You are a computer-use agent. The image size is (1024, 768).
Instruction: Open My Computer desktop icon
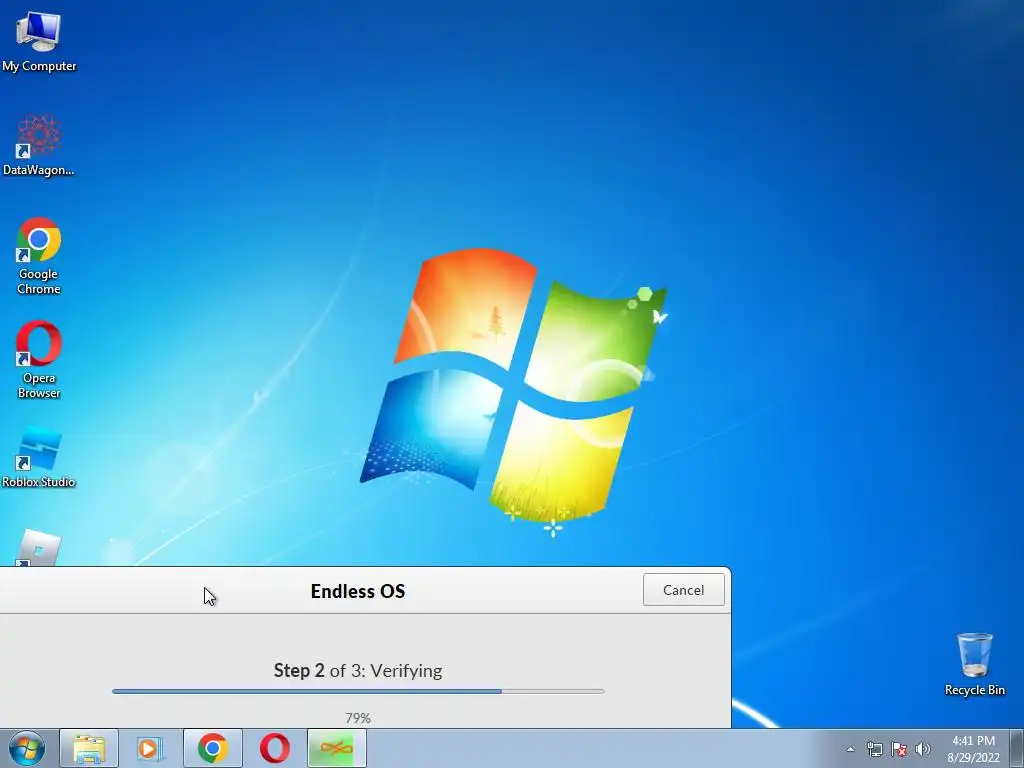click(x=39, y=42)
